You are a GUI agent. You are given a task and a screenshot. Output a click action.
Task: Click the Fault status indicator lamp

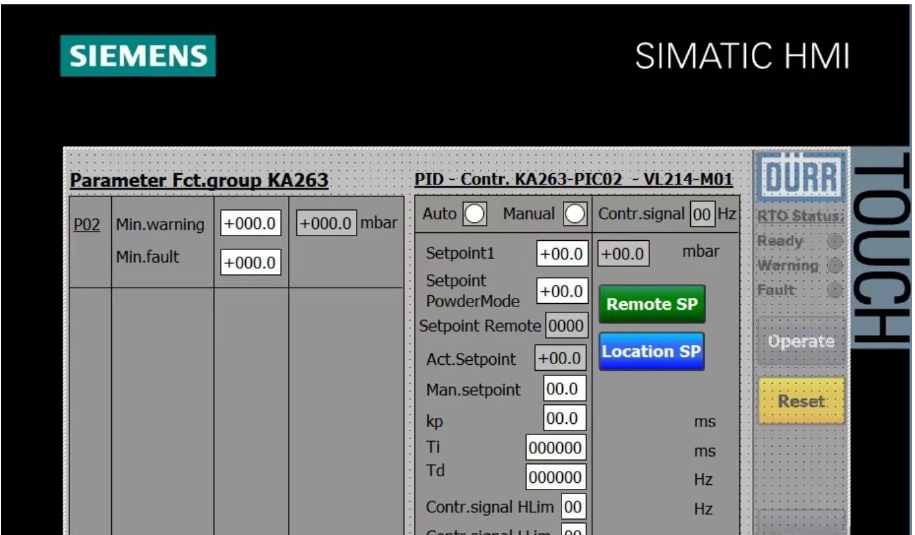835,290
